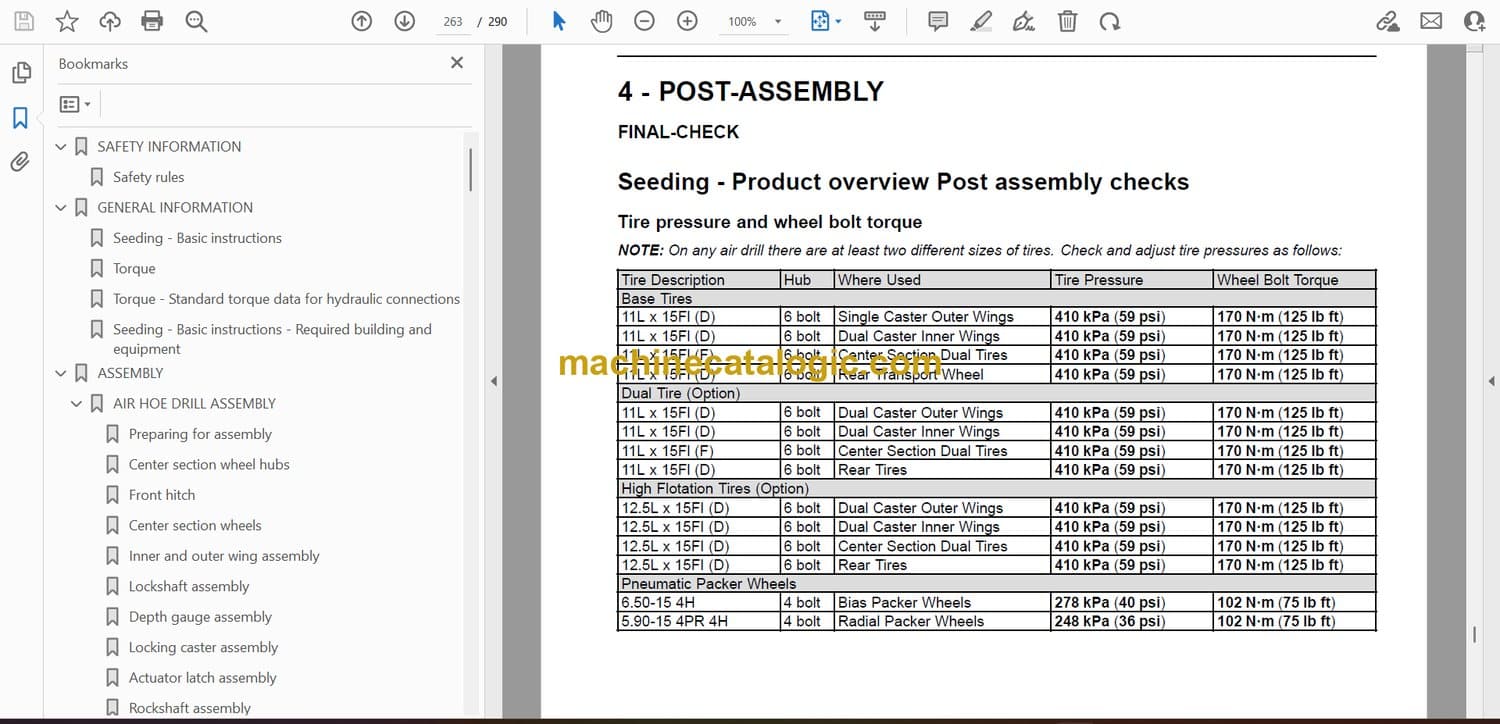Close the Bookmarks panel
This screenshot has width=1500, height=724.
pyautogui.click(x=457, y=63)
